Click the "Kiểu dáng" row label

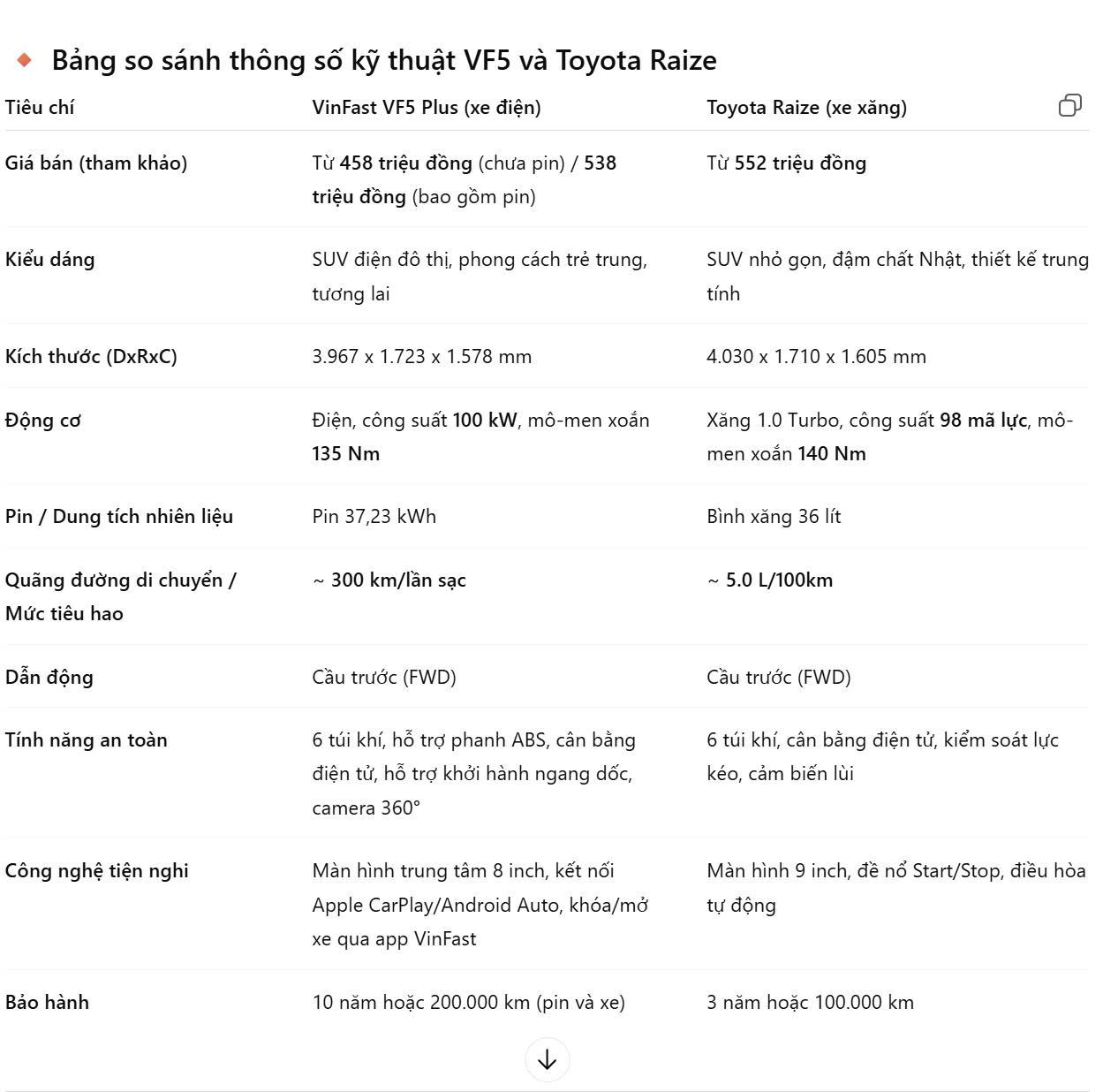click(x=49, y=260)
